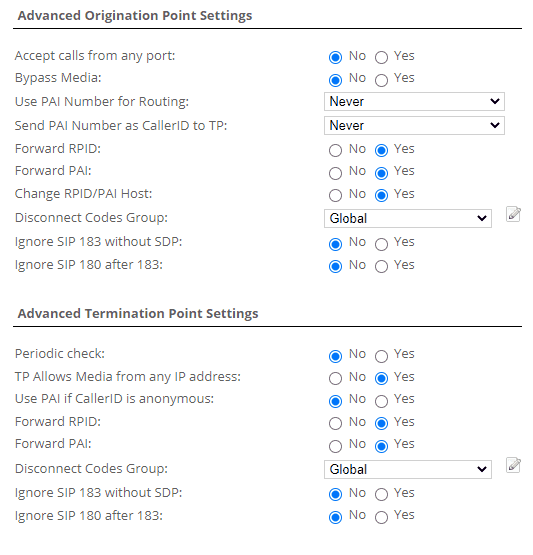533x555 pixels.
Task: Set Termination Forward PAI to No
Action: pos(336,446)
